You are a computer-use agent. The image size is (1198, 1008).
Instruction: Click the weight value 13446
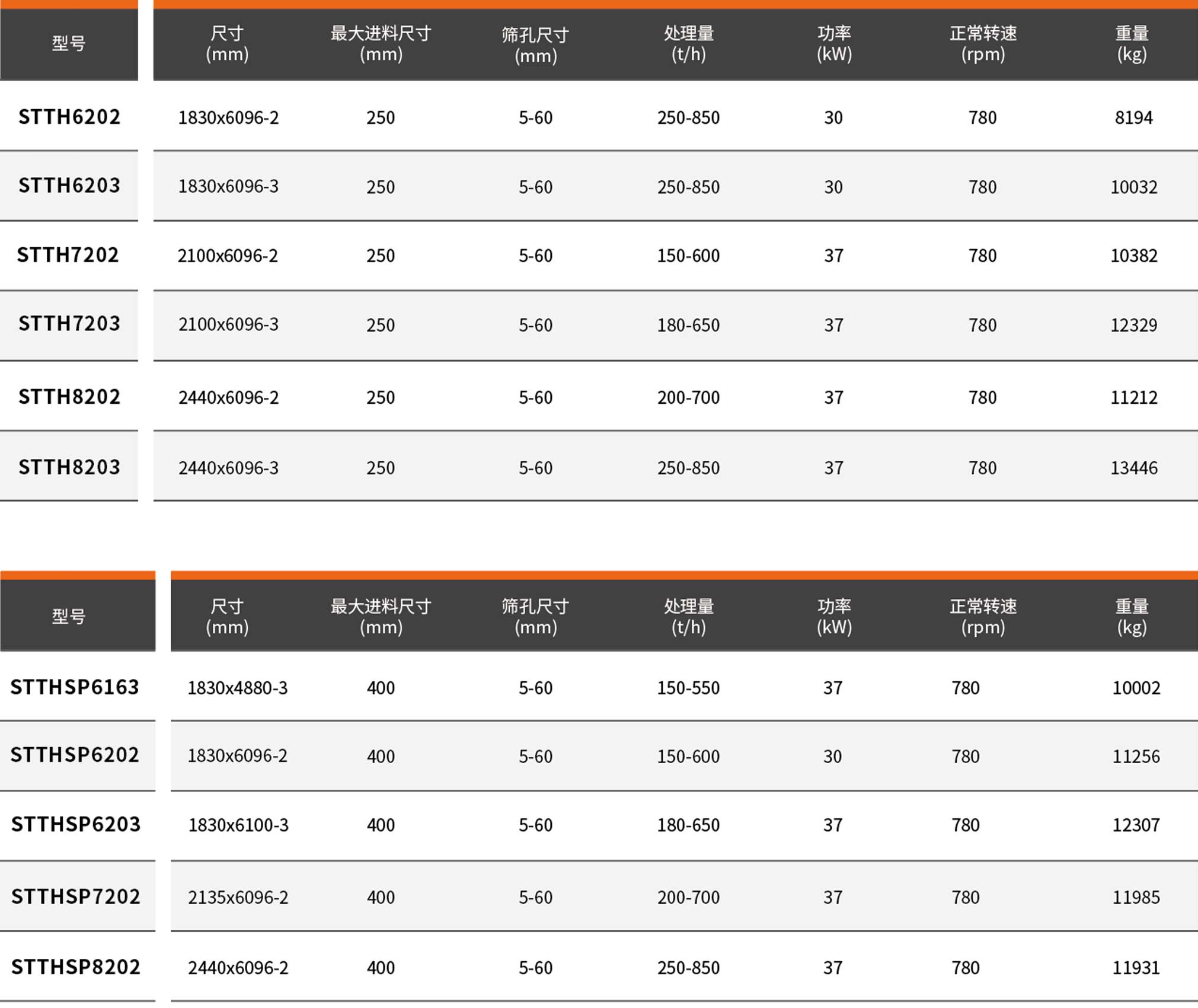tap(1134, 468)
